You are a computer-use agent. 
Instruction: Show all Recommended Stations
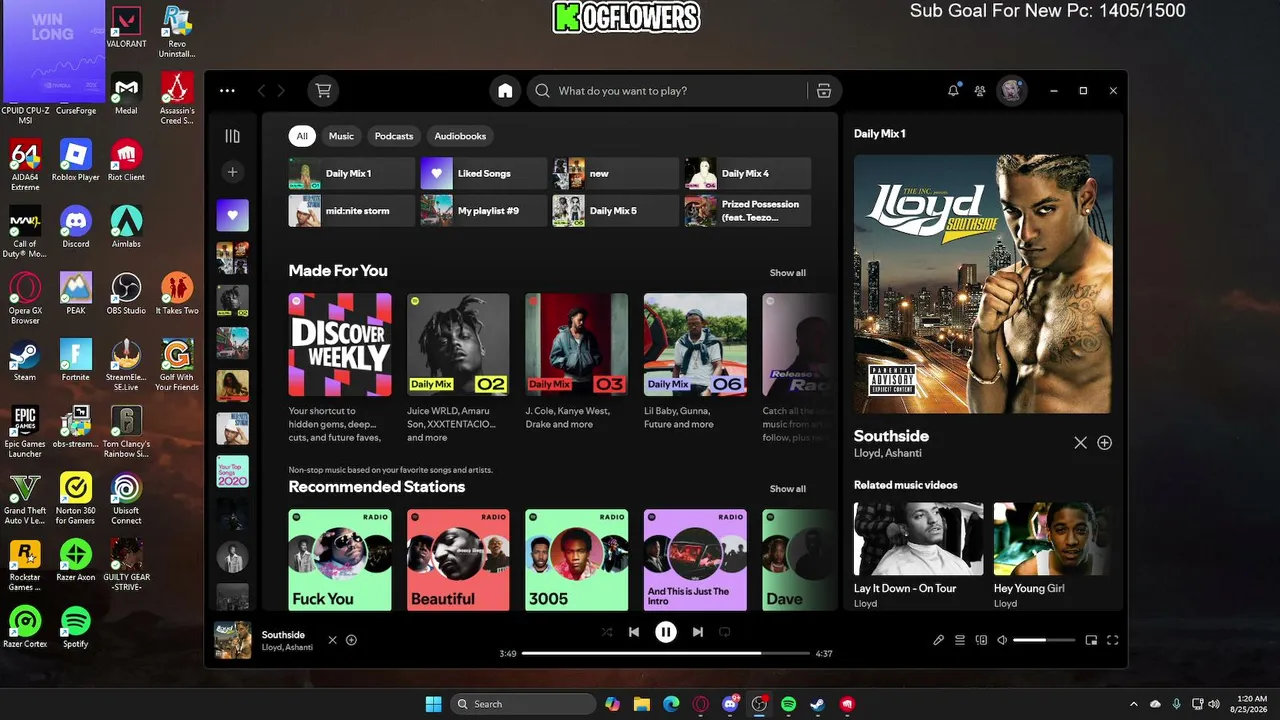pos(787,489)
